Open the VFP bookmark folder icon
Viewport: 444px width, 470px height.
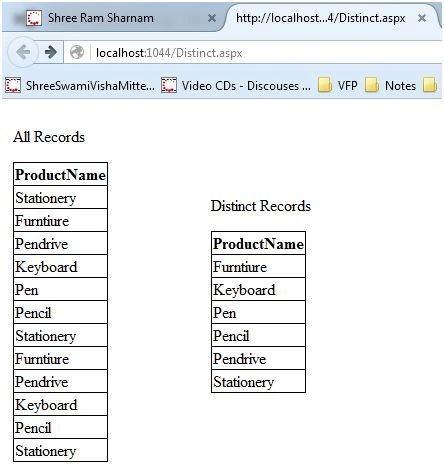pos(325,85)
